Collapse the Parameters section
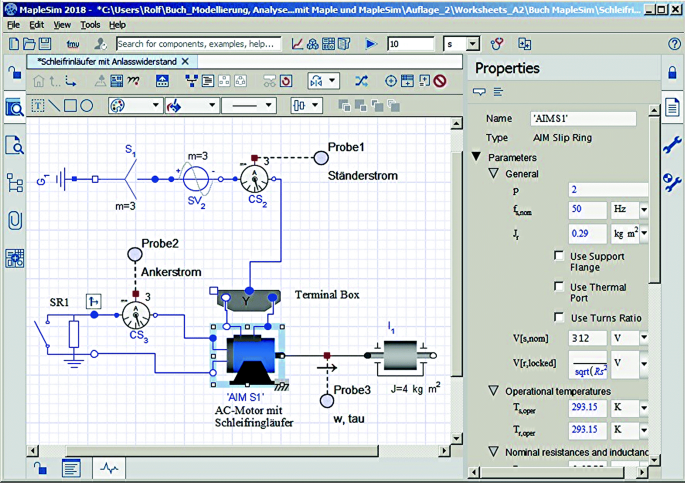Screen dimensions: 685x483 point(477,156)
